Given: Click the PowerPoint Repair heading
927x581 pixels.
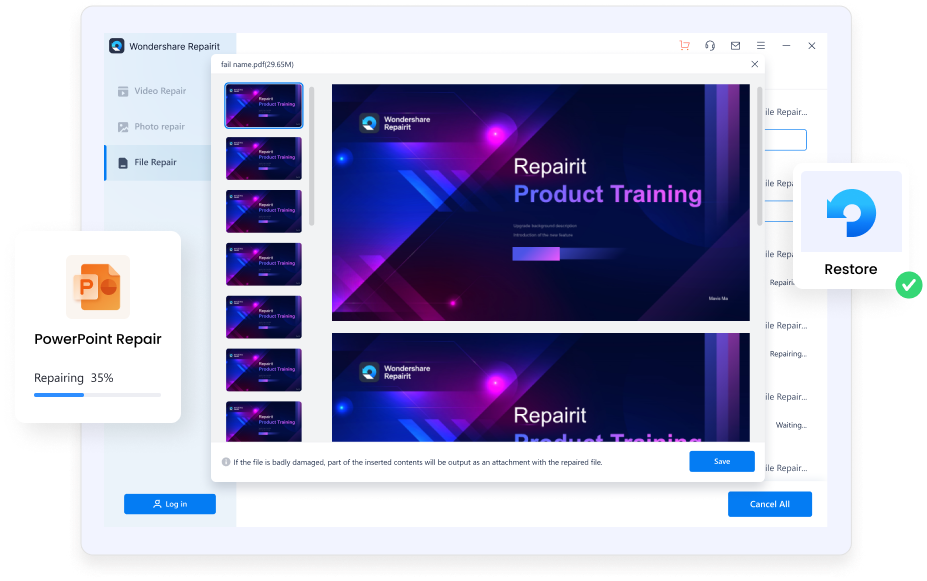Looking at the screenshot, I should pyautogui.click(x=98, y=339).
